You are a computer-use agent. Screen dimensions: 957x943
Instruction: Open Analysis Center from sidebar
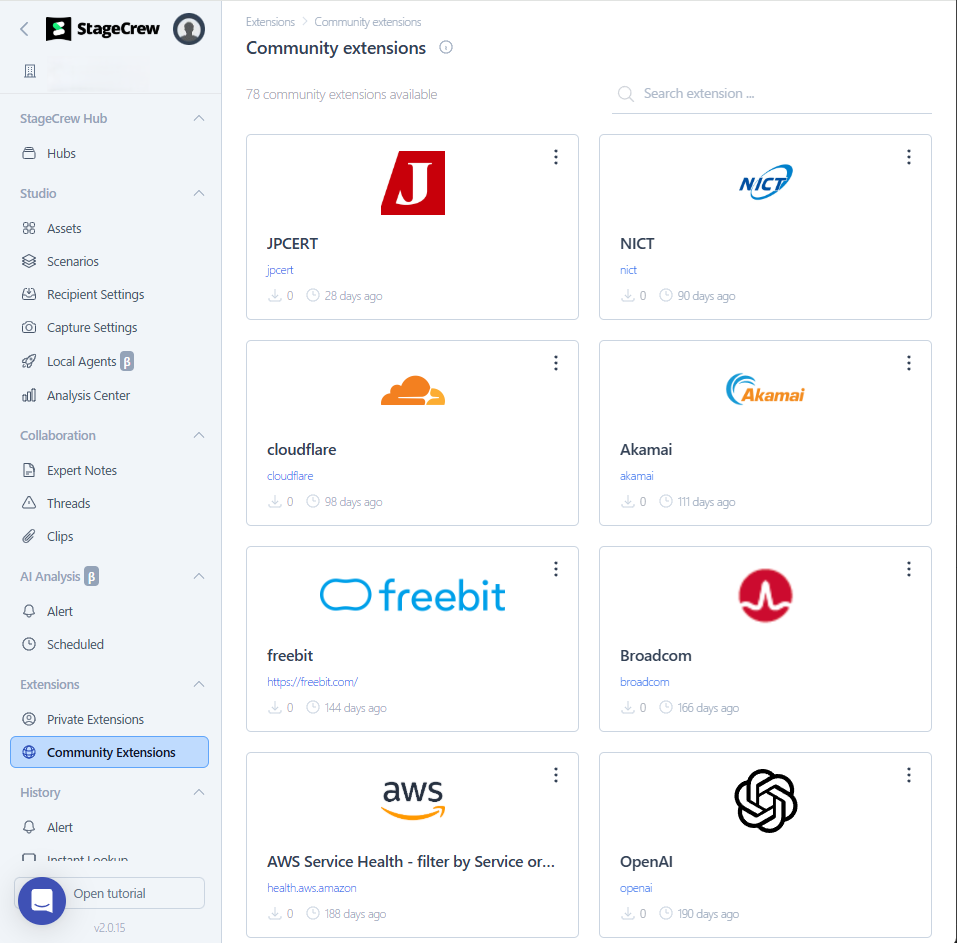tap(88, 396)
